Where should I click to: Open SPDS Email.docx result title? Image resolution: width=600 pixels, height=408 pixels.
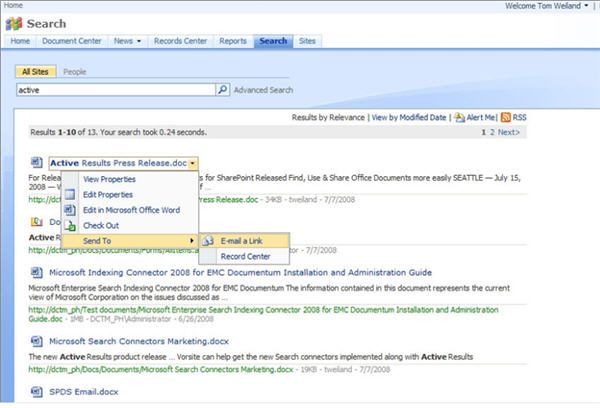tap(84, 392)
